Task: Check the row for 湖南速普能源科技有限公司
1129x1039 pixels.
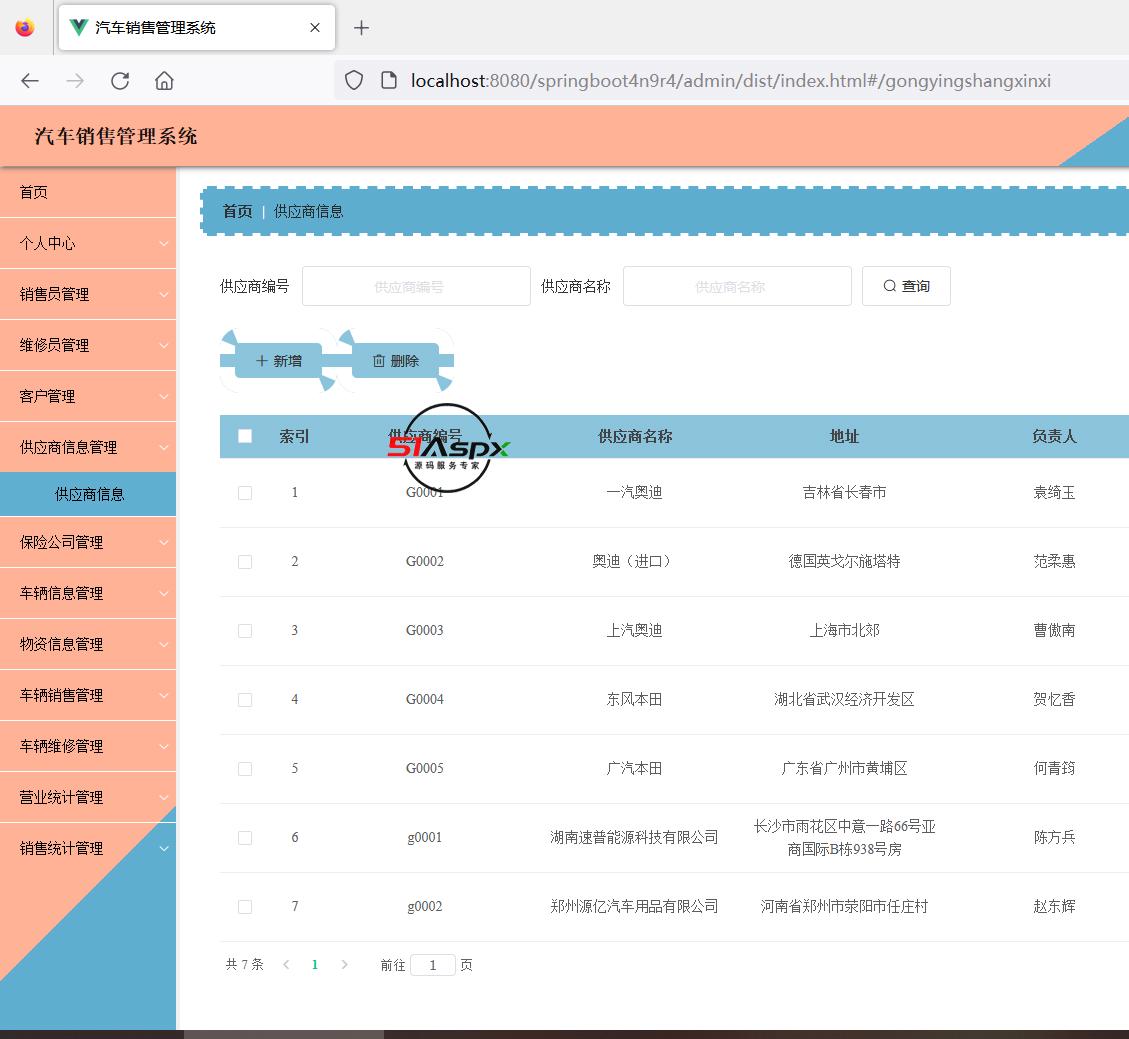Action: pyautogui.click(x=245, y=838)
